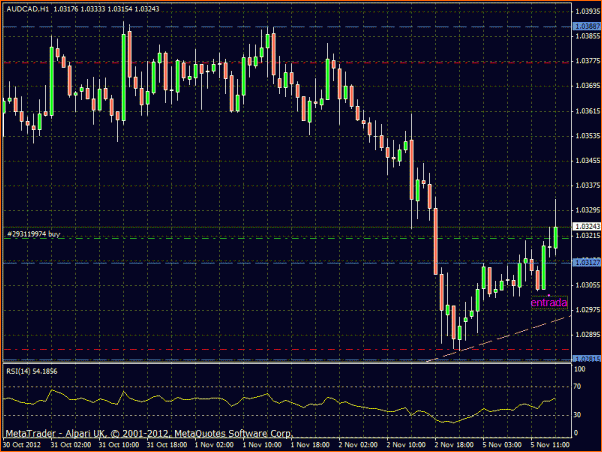
Task: Click the current price 1.03243 tag
Action: click(x=587, y=227)
